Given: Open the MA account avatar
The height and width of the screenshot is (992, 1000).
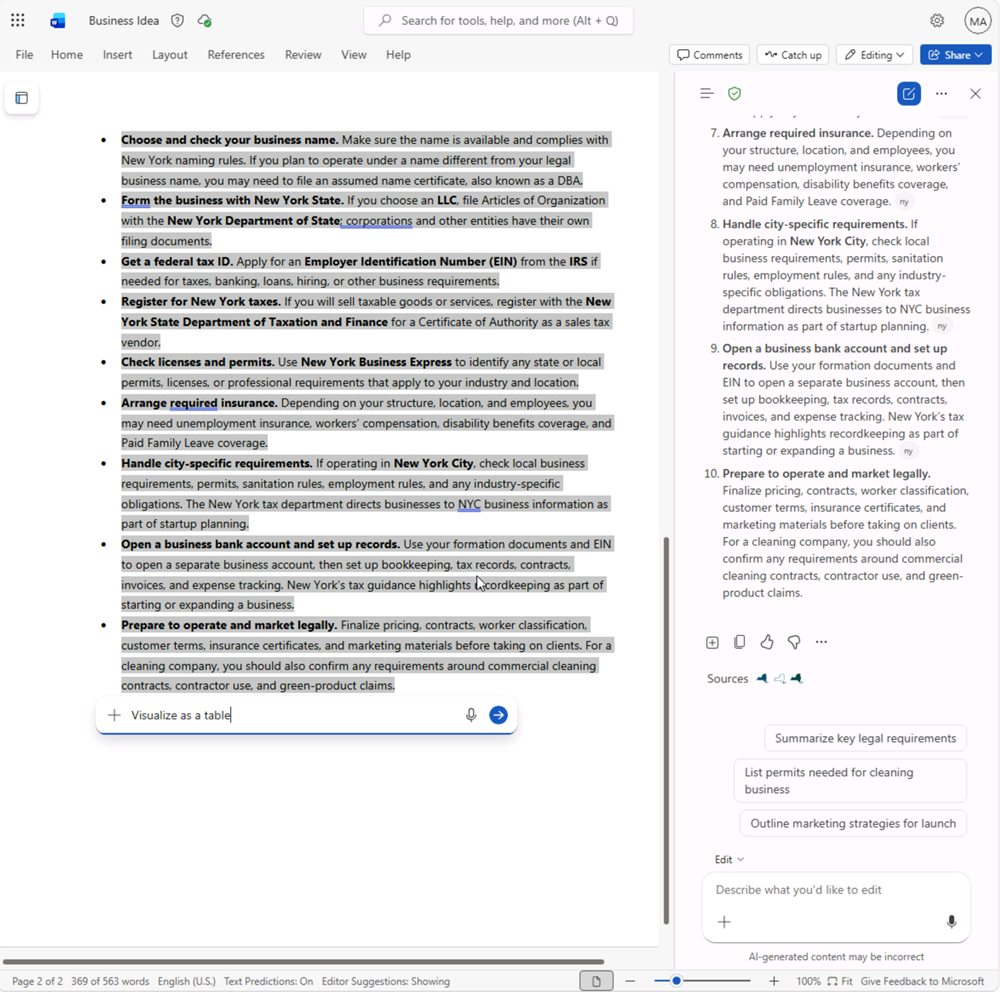Looking at the screenshot, I should tap(978, 21).
